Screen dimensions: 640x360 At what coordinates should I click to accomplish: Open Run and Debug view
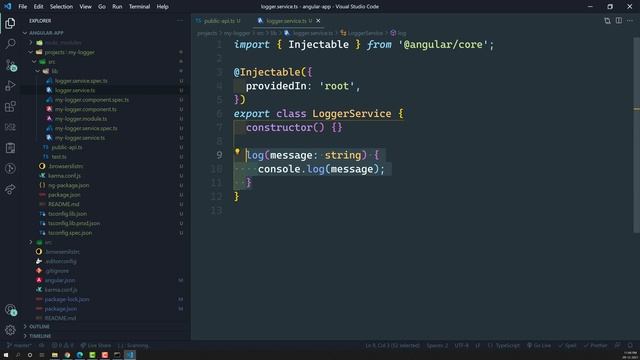pyautogui.click(x=10, y=86)
